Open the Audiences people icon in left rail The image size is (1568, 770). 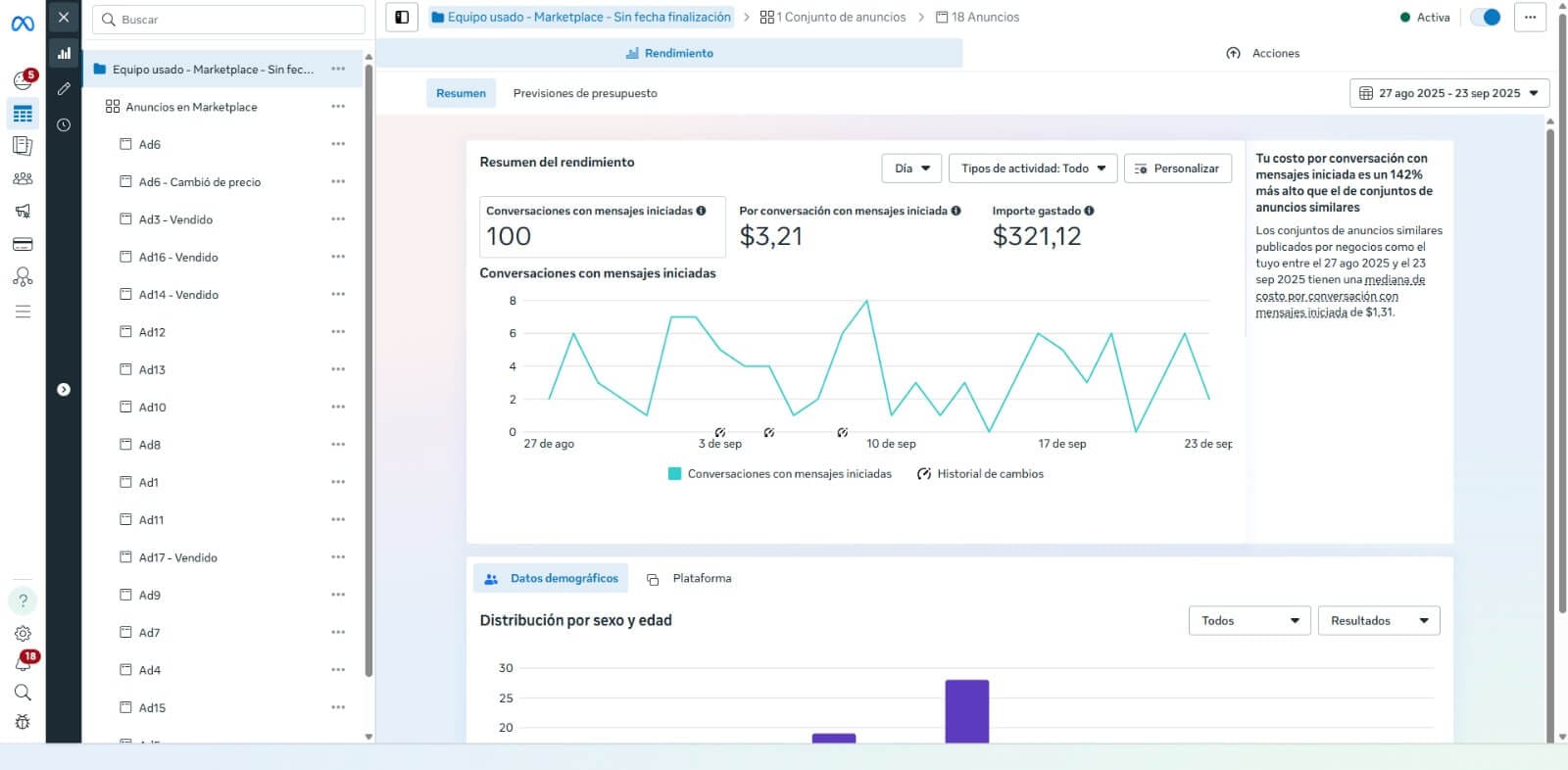click(x=23, y=178)
